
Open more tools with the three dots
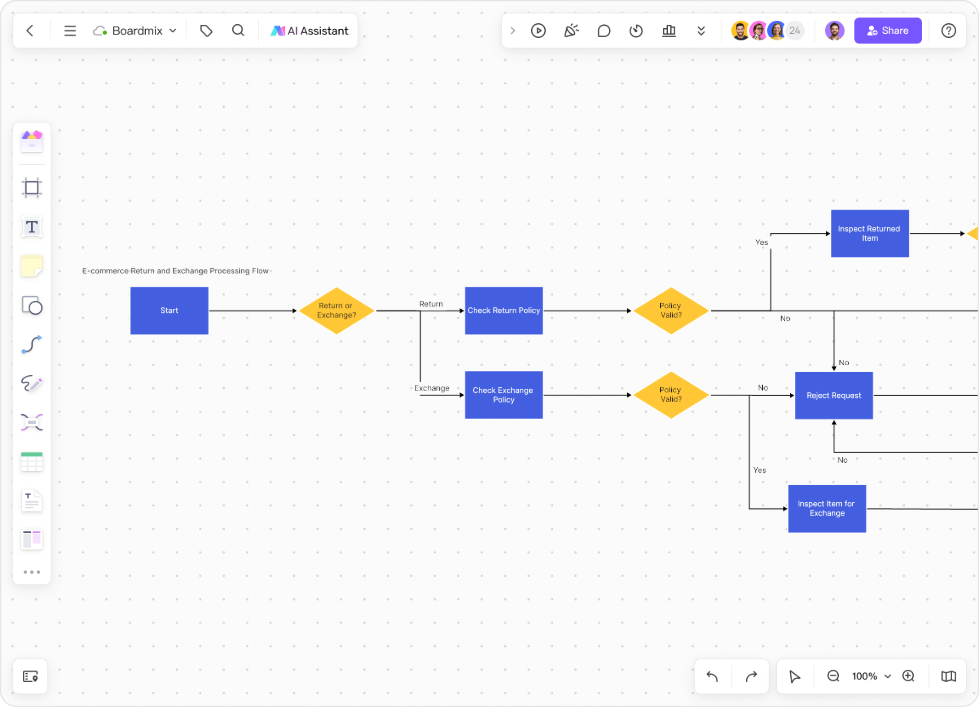tap(32, 572)
